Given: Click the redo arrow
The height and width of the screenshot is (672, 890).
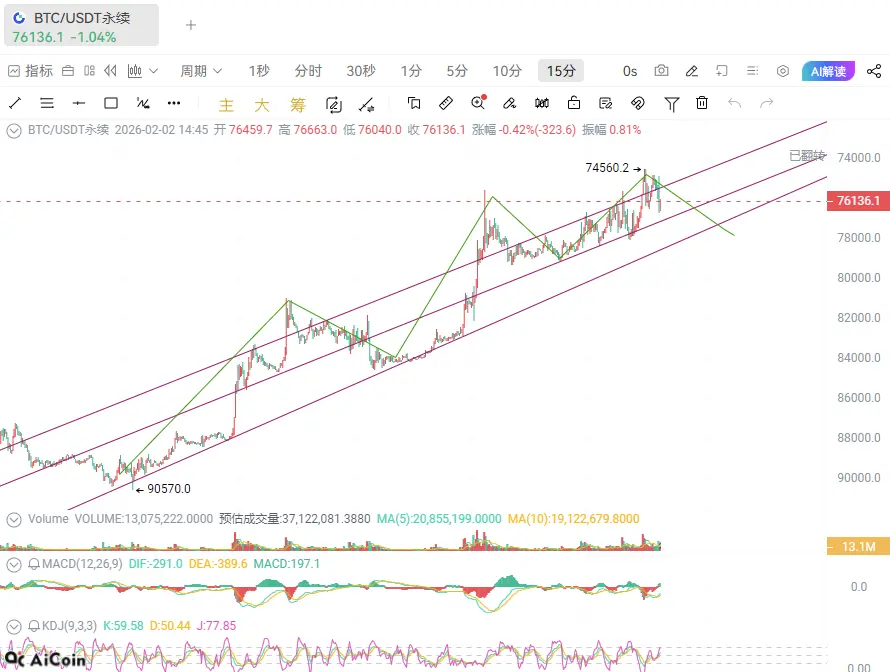Looking at the screenshot, I should pos(767,103).
